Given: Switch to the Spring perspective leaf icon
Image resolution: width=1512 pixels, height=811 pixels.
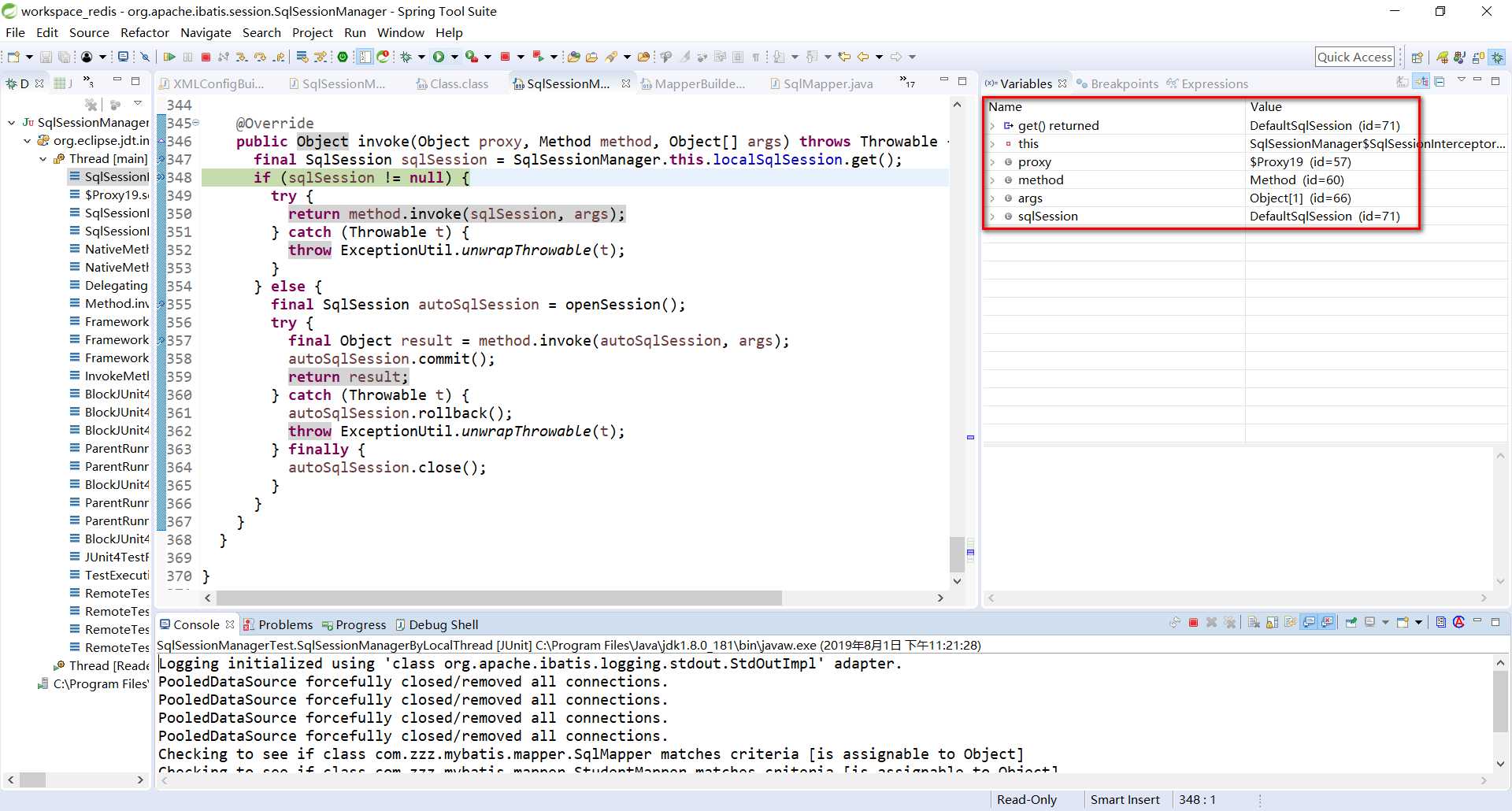Looking at the screenshot, I should coord(1442,57).
